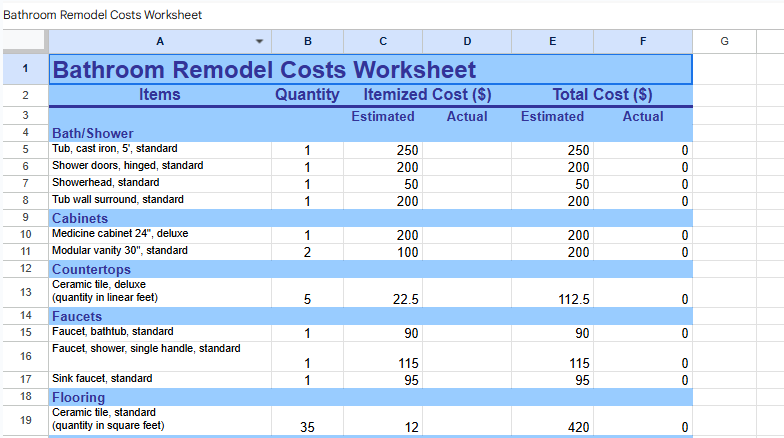The width and height of the screenshot is (784, 438).
Task: Select the itemized cost cell showing 22.5
Action: point(383,299)
